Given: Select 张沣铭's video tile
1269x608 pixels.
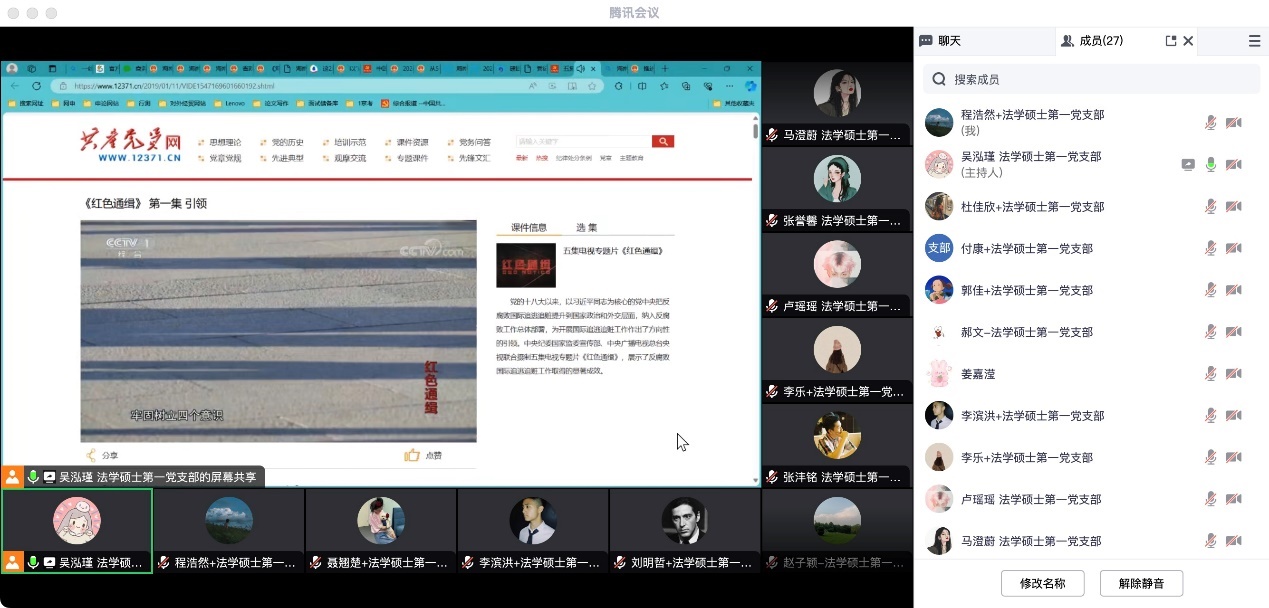Looking at the screenshot, I should click(x=836, y=446).
